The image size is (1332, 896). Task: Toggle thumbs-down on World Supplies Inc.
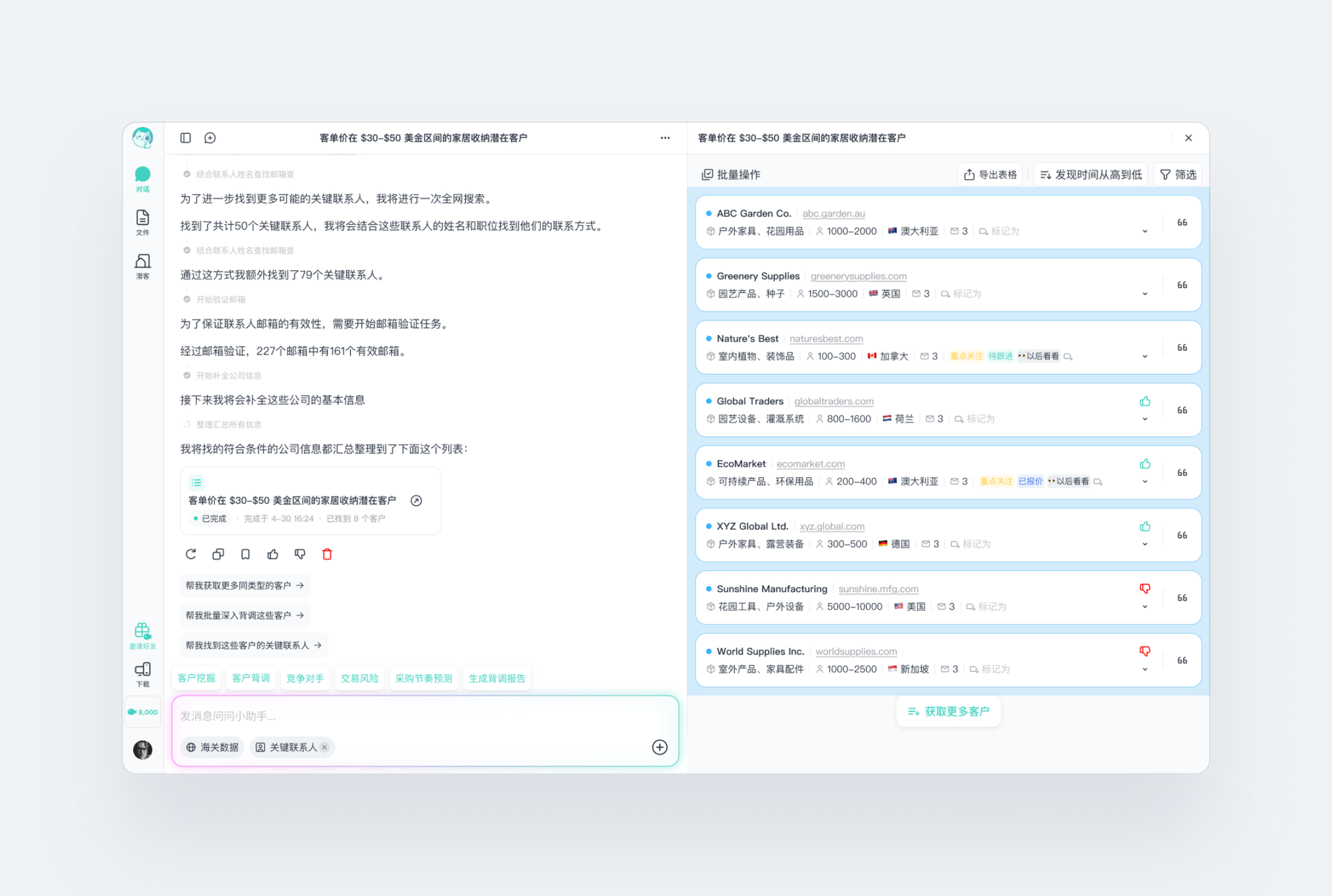tap(1145, 652)
